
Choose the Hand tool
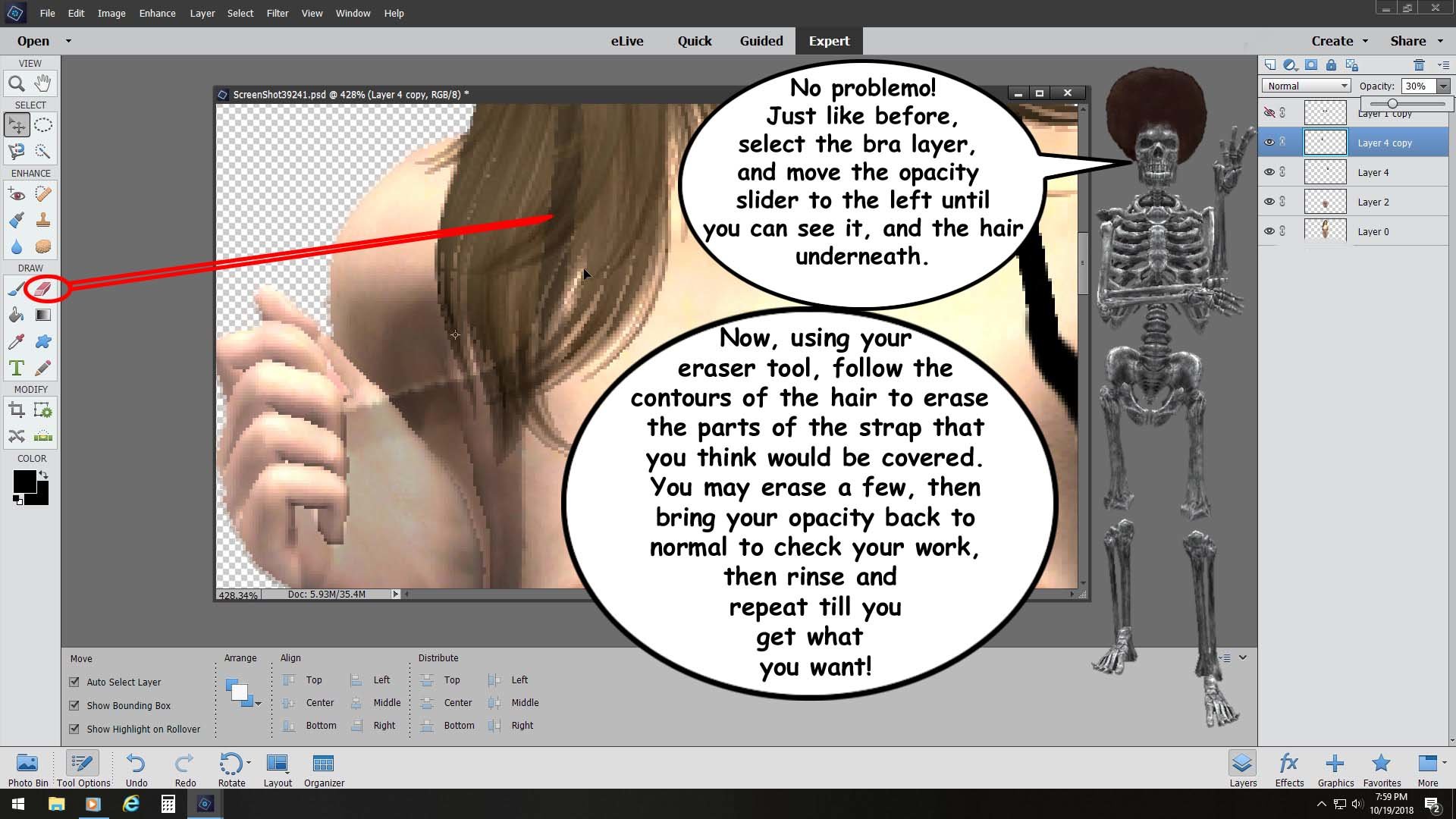tap(43, 83)
